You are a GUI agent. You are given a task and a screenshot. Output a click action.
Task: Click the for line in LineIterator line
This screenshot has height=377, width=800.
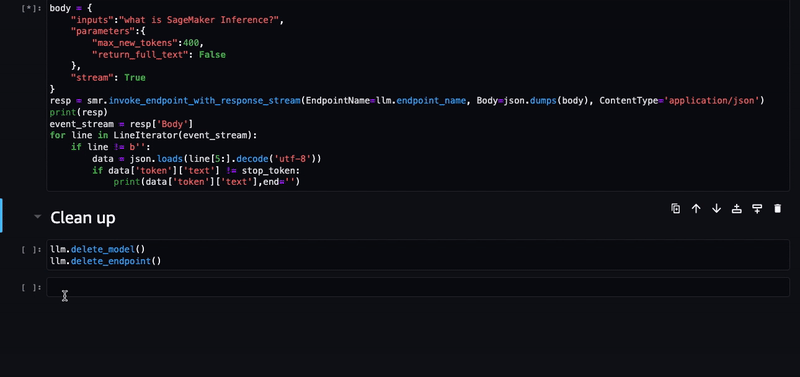pos(154,135)
